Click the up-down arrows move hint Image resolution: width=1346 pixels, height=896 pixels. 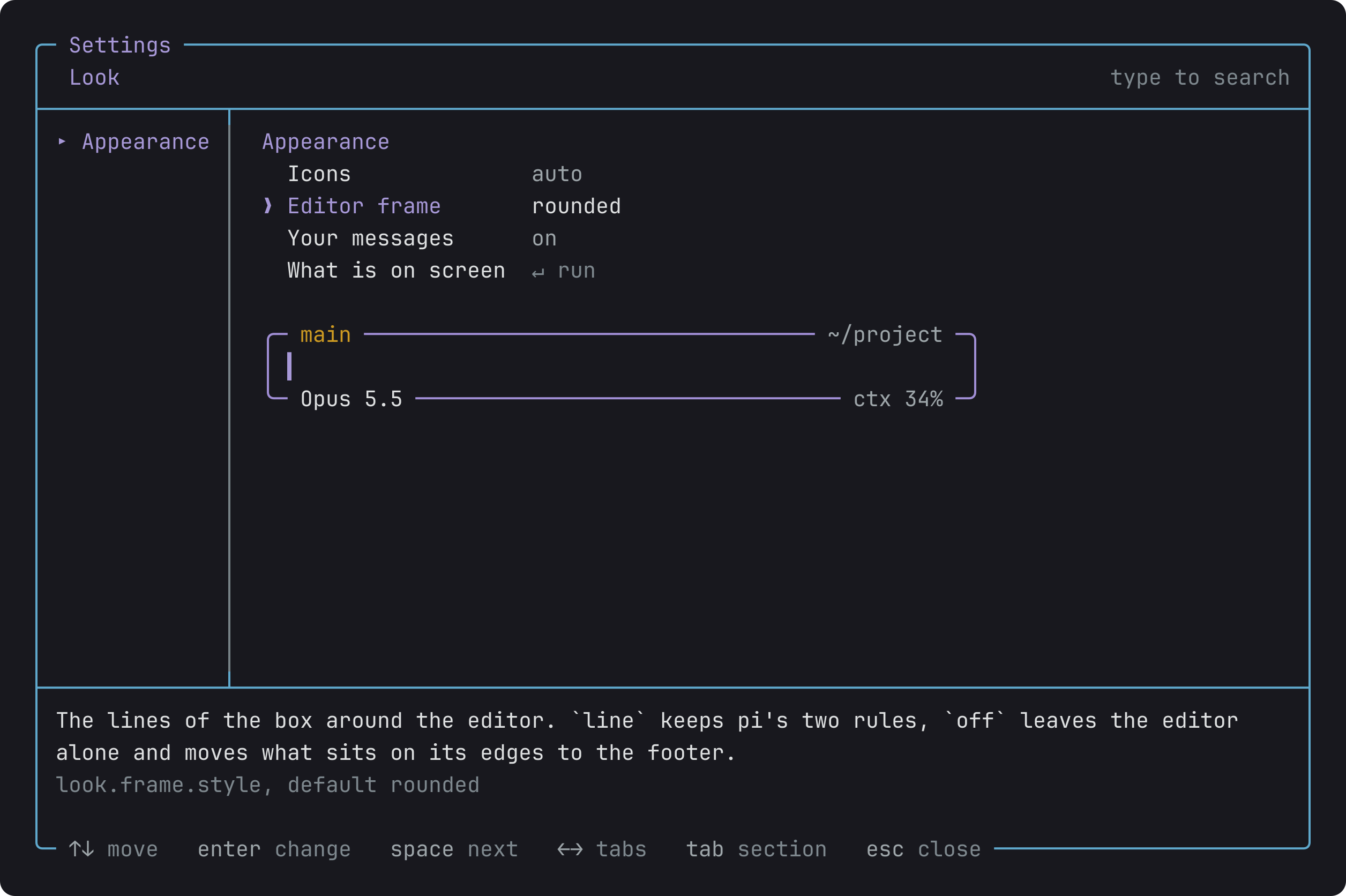(x=113, y=849)
